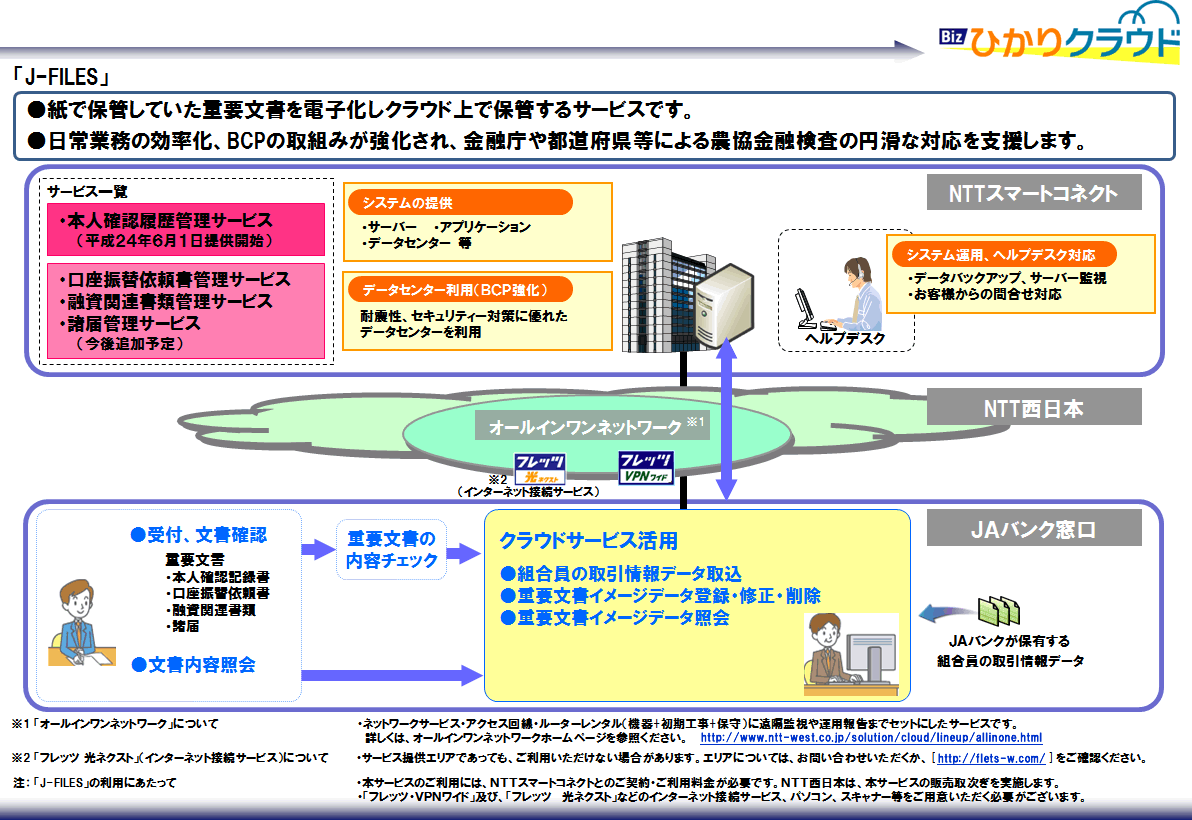Click the vertical double-headed blue arrow
Viewport: 1192px width, 820px height.
pyautogui.click(x=726, y=419)
